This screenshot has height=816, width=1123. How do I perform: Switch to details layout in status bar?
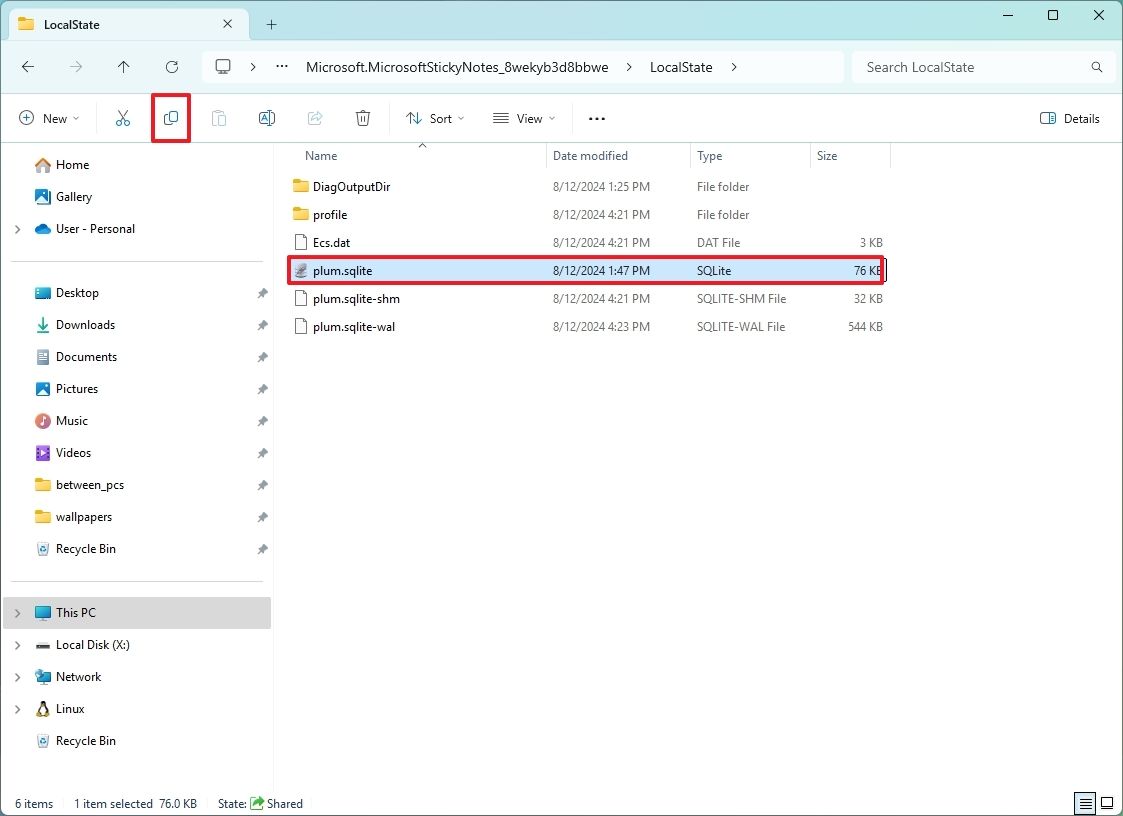pos(1084,803)
